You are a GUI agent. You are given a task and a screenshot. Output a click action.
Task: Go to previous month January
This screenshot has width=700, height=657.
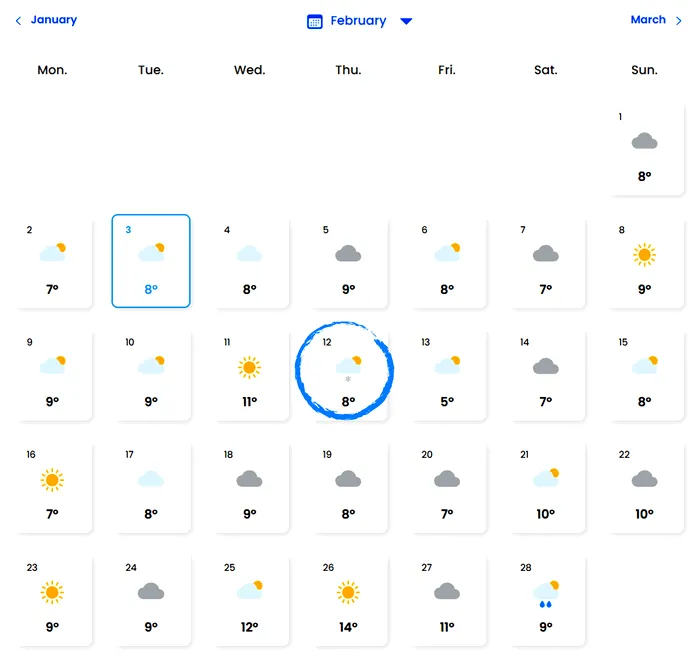tap(53, 20)
